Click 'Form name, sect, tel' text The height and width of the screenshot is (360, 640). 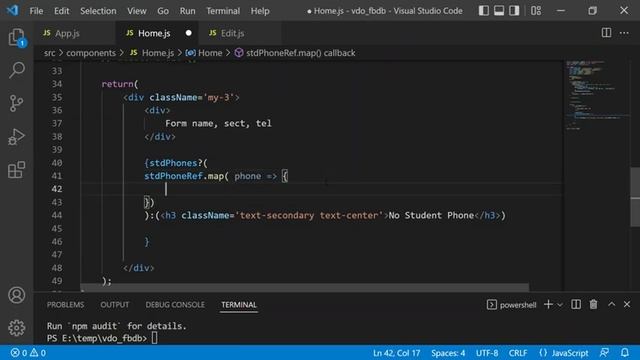(218, 123)
